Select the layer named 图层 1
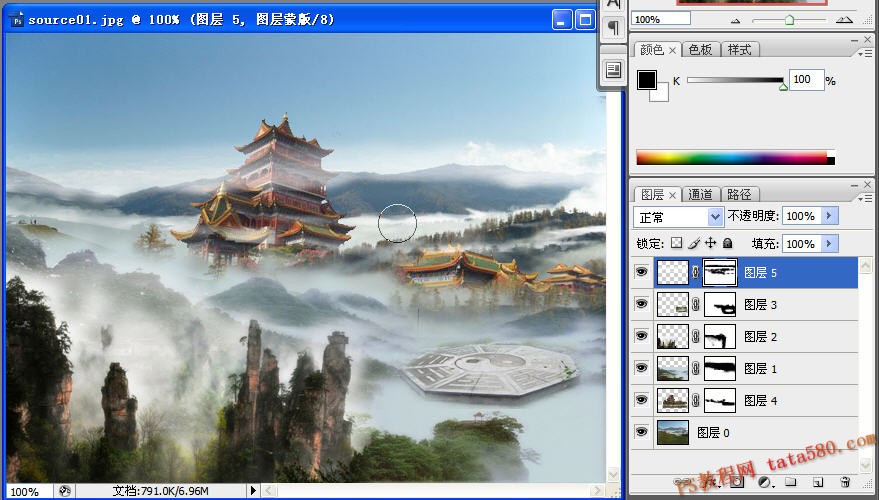Viewport: 879px width, 500px height. point(760,369)
